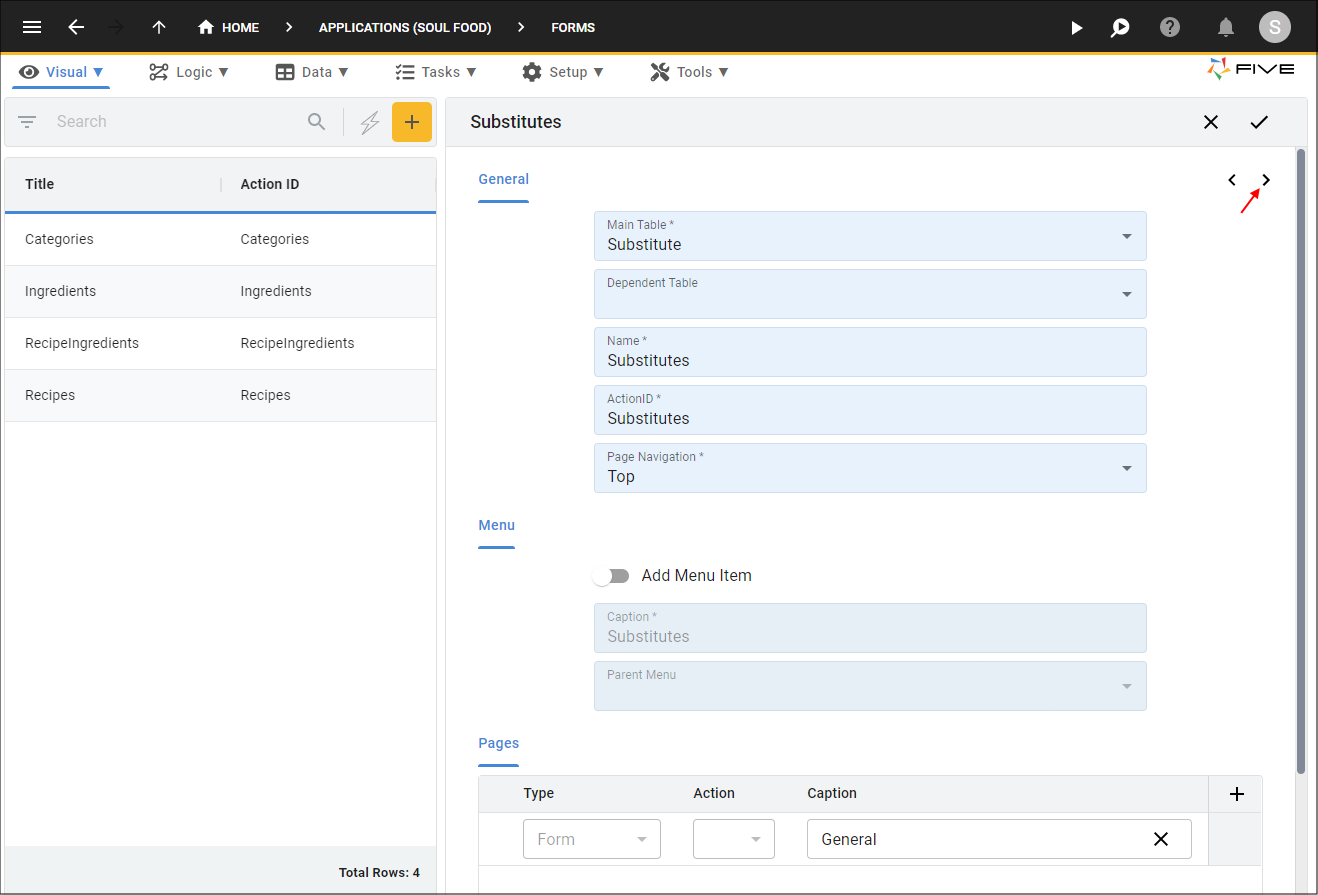Click the lightning bolt icon
This screenshot has width=1318, height=895.
point(370,122)
